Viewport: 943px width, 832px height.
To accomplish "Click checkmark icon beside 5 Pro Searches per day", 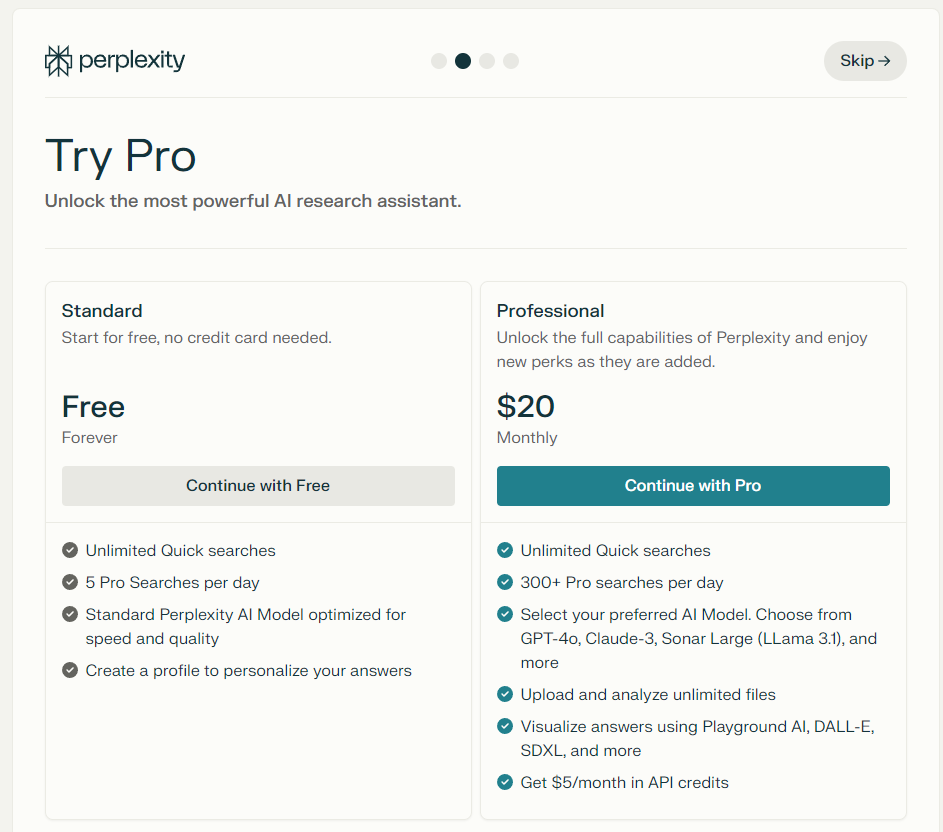I will pos(70,582).
